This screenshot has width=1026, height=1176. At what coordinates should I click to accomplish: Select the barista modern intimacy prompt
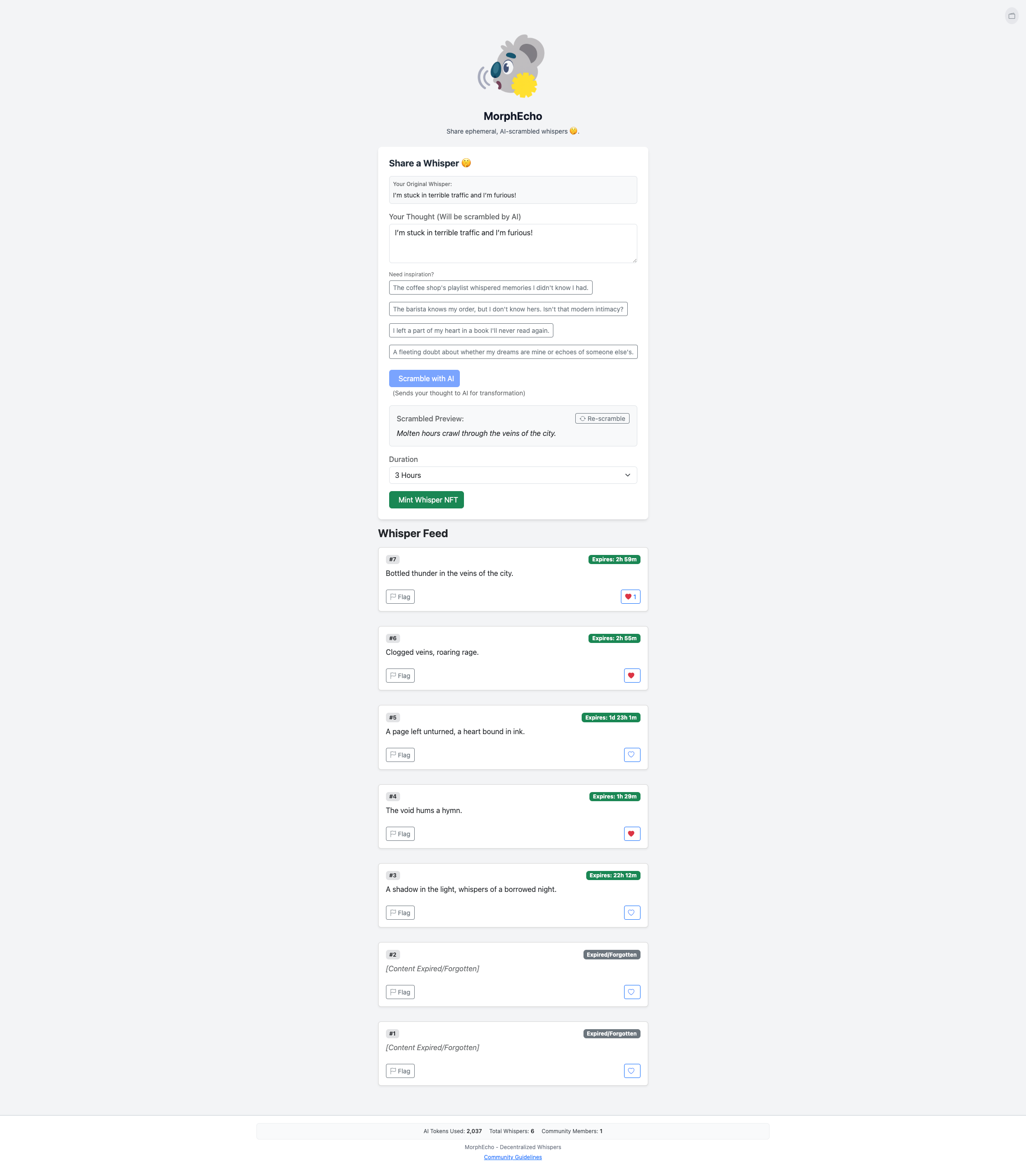click(x=508, y=309)
